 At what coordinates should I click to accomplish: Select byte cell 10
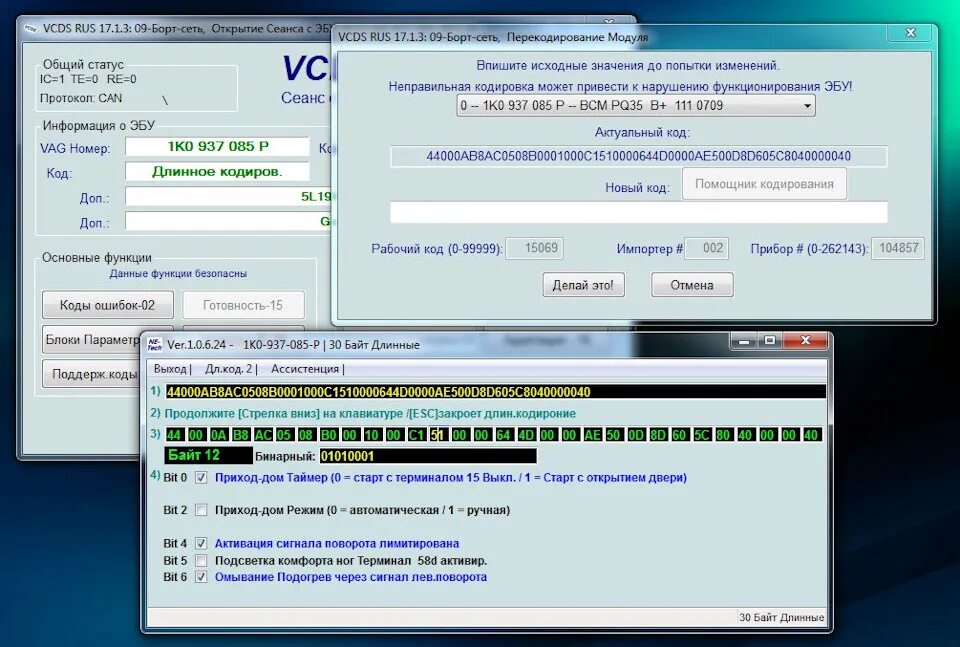(372, 435)
